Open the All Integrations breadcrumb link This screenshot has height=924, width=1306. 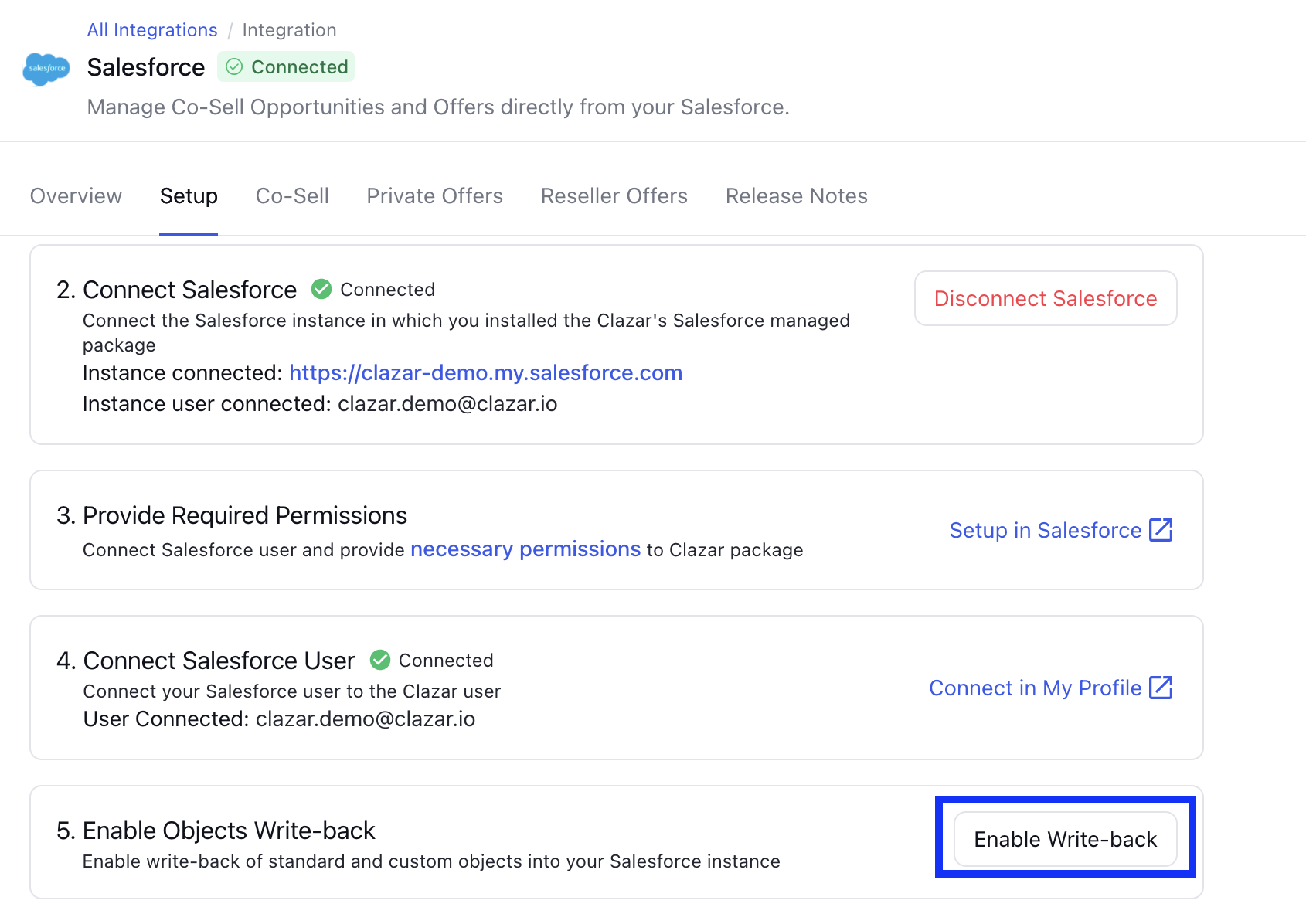point(152,30)
